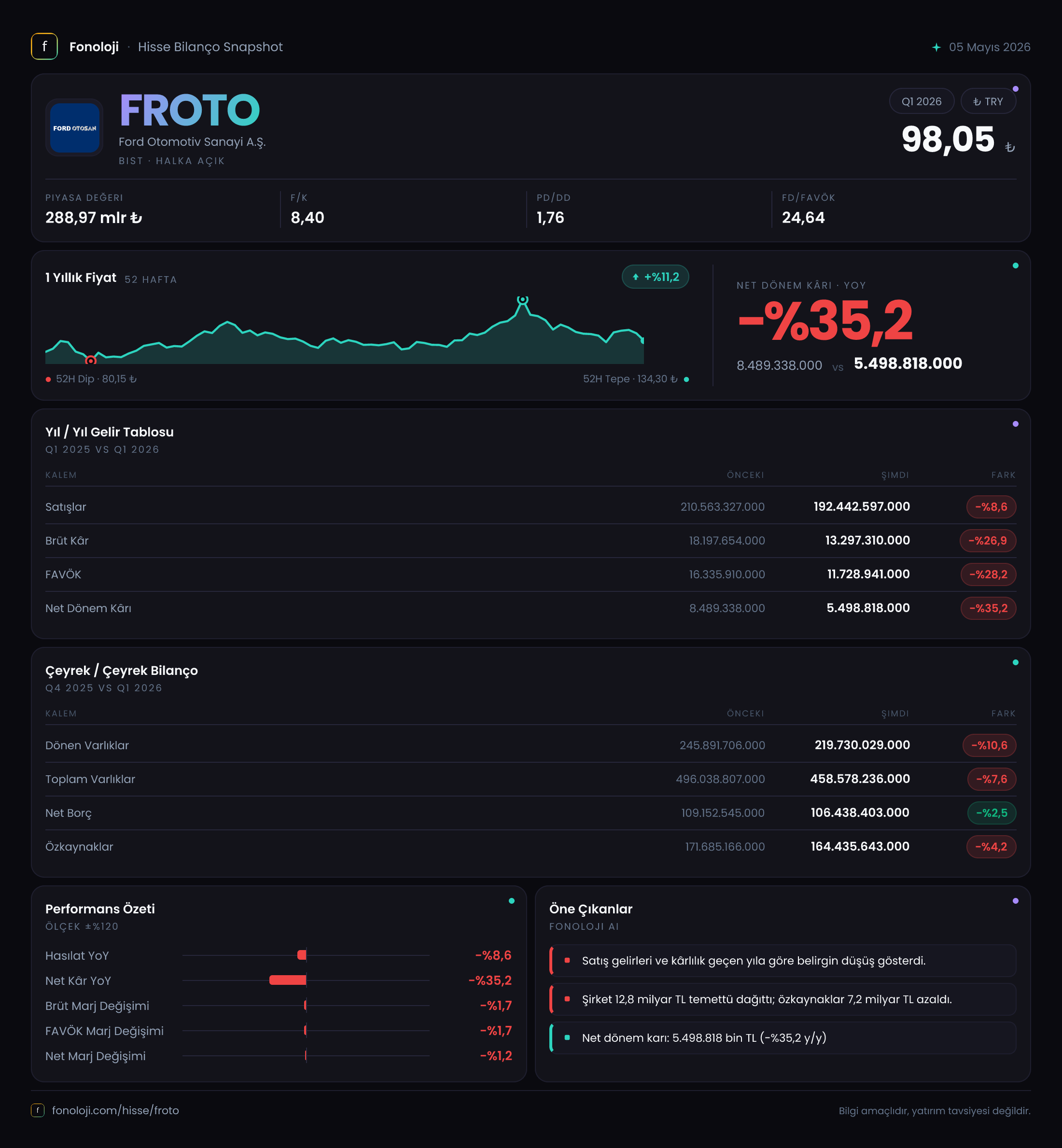Click the green -%2,5 badge for Net Borç
The image size is (1062, 1148).
click(x=992, y=813)
